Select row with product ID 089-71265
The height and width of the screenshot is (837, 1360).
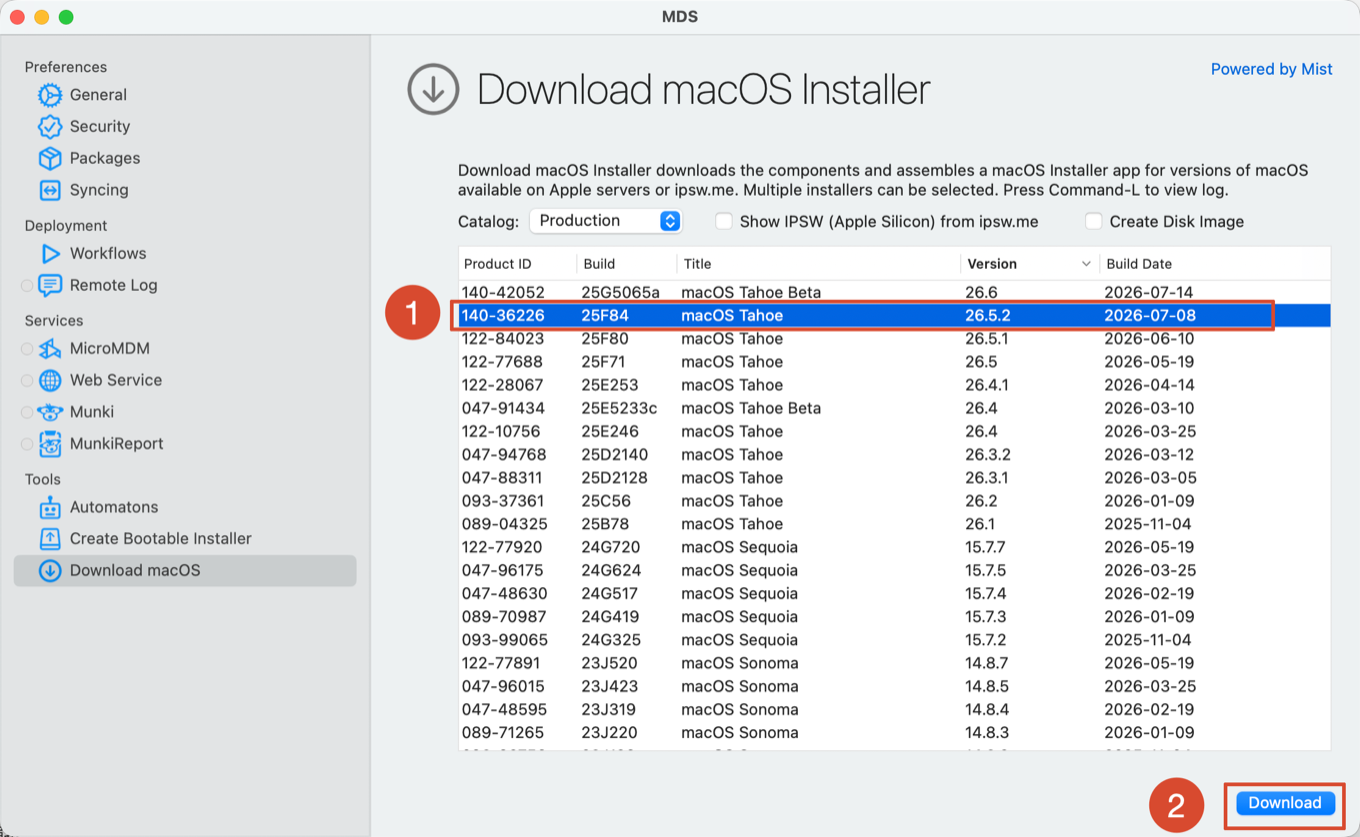895,733
